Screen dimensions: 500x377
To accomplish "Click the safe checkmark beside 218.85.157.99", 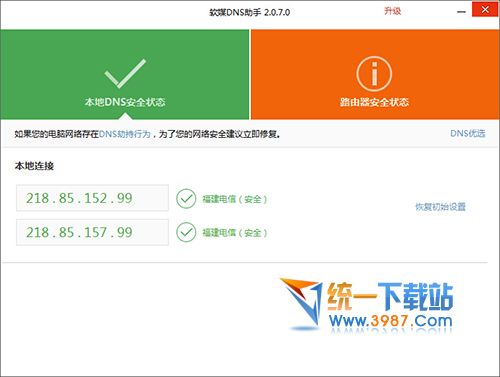I will [186, 232].
